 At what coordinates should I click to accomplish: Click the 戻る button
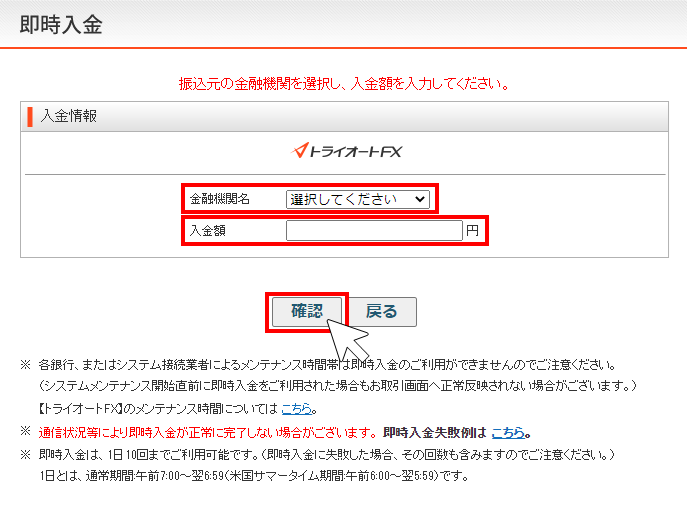[x=382, y=312]
